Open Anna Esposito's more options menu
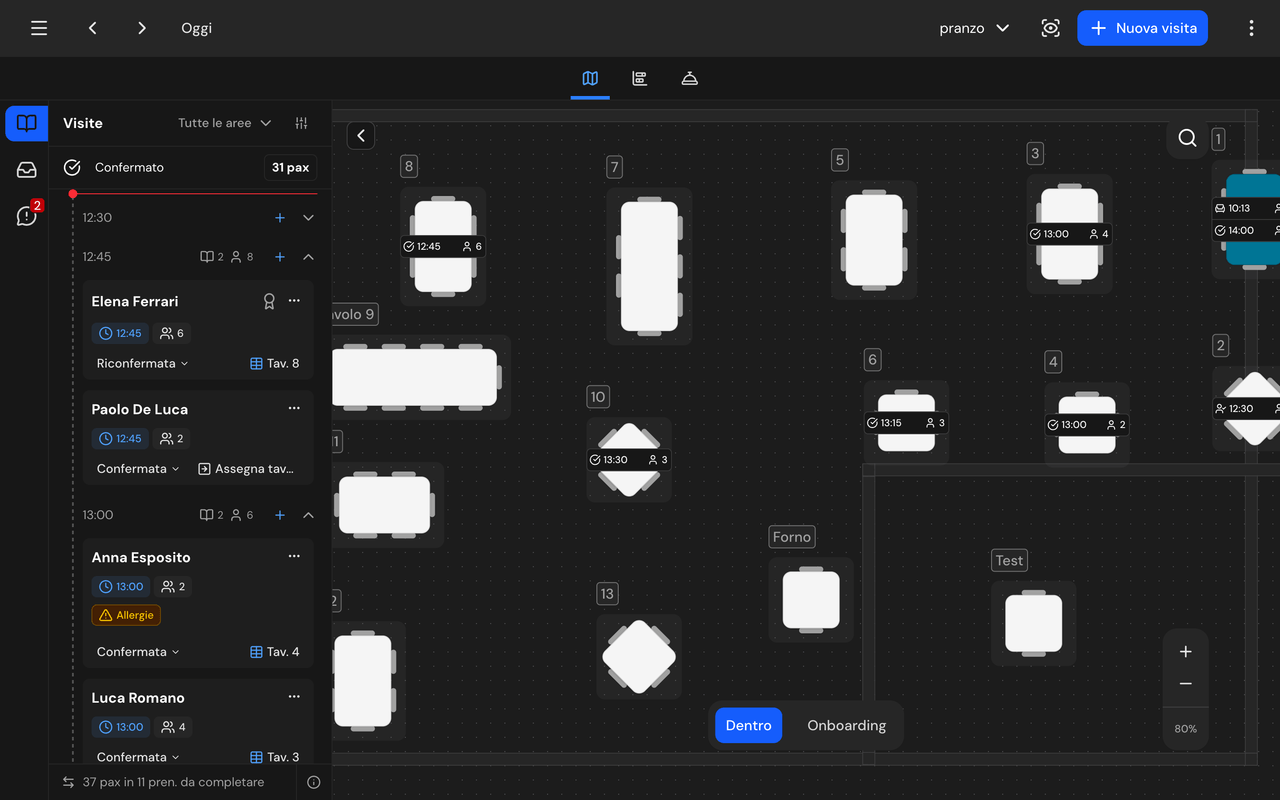Image resolution: width=1280 pixels, height=800 pixels. coord(294,557)
